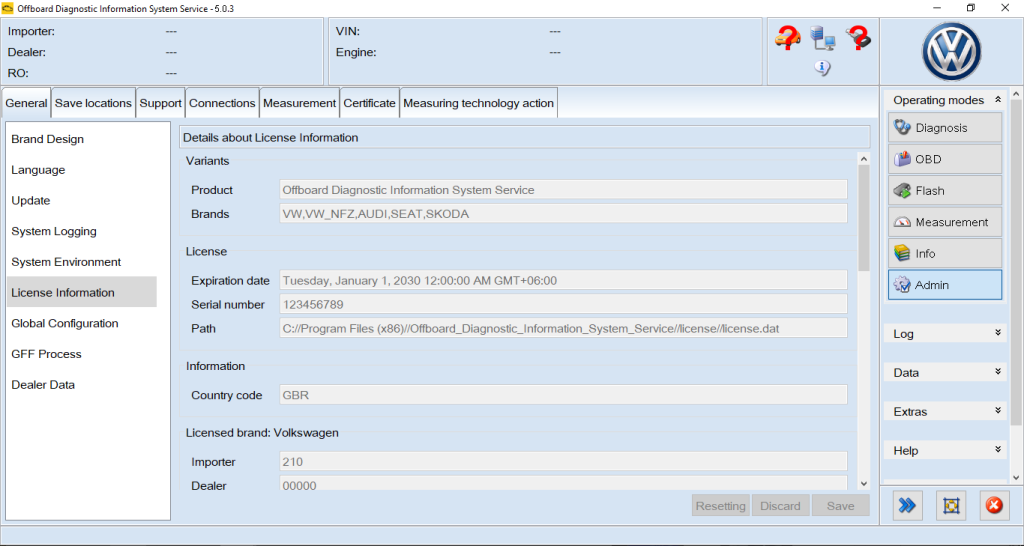Switch to the Measurement operating mode
Viewport: 1024px width, 546px height.
[x=944, y=221]
